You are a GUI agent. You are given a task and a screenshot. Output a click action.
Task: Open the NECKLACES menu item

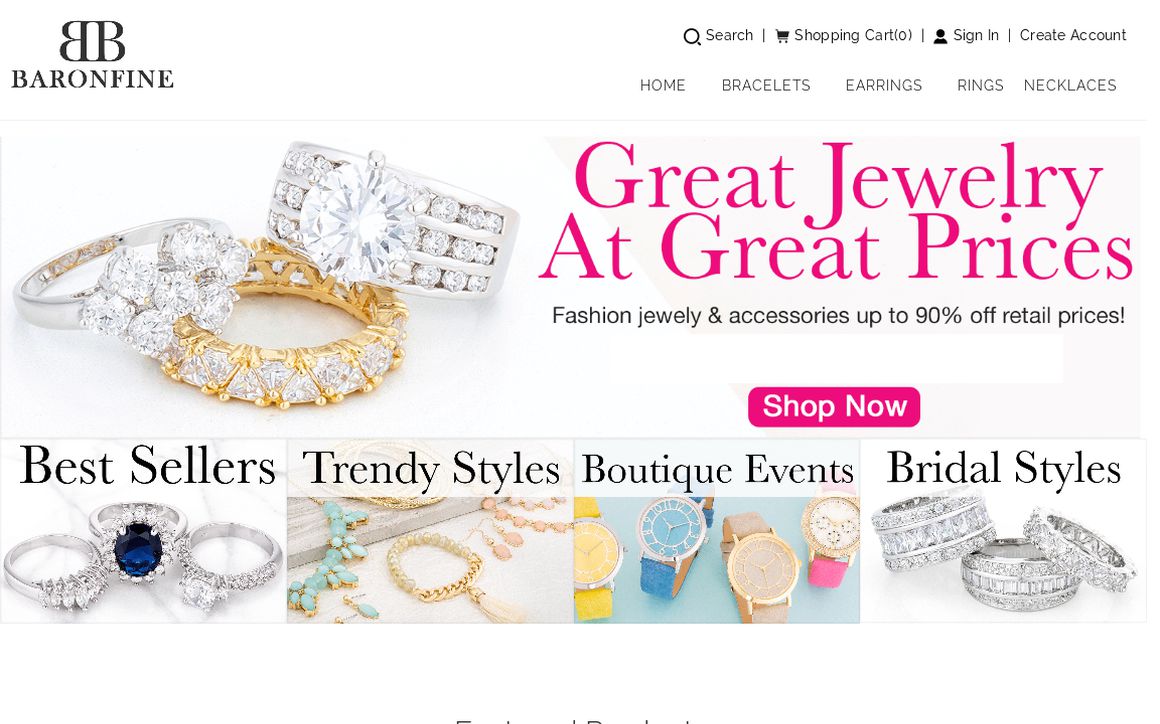[1070, 85]
